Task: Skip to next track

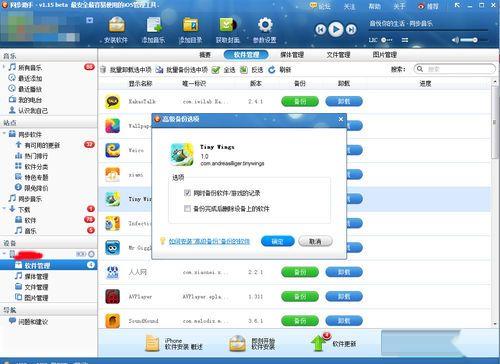Action: click(x=351, y=30)
